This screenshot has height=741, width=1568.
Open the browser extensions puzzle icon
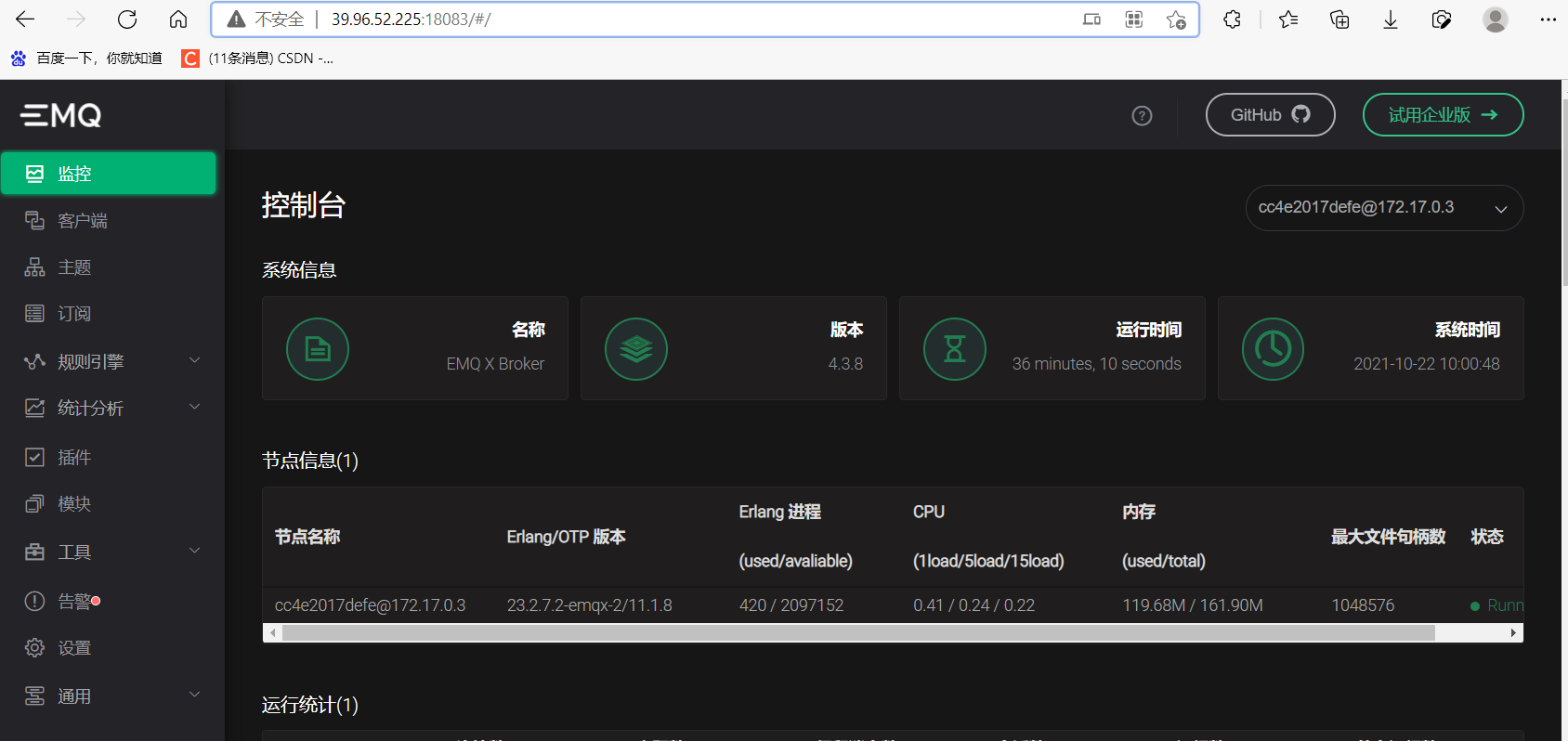(1232, 19)
